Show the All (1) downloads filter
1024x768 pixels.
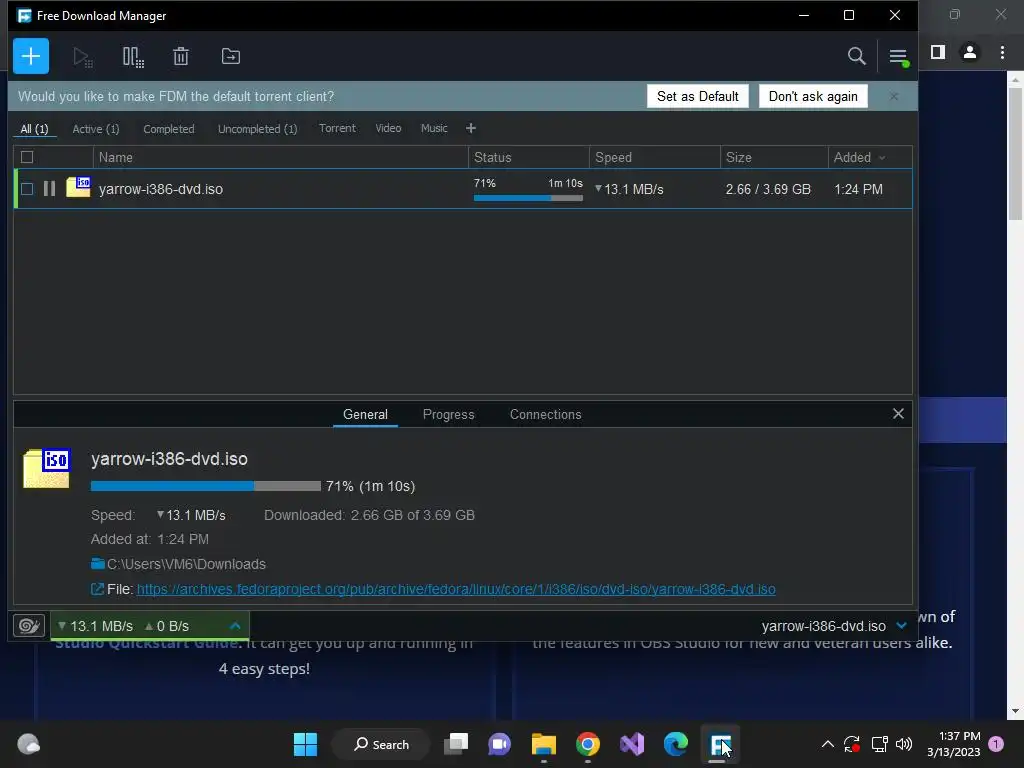pos(35,129)
